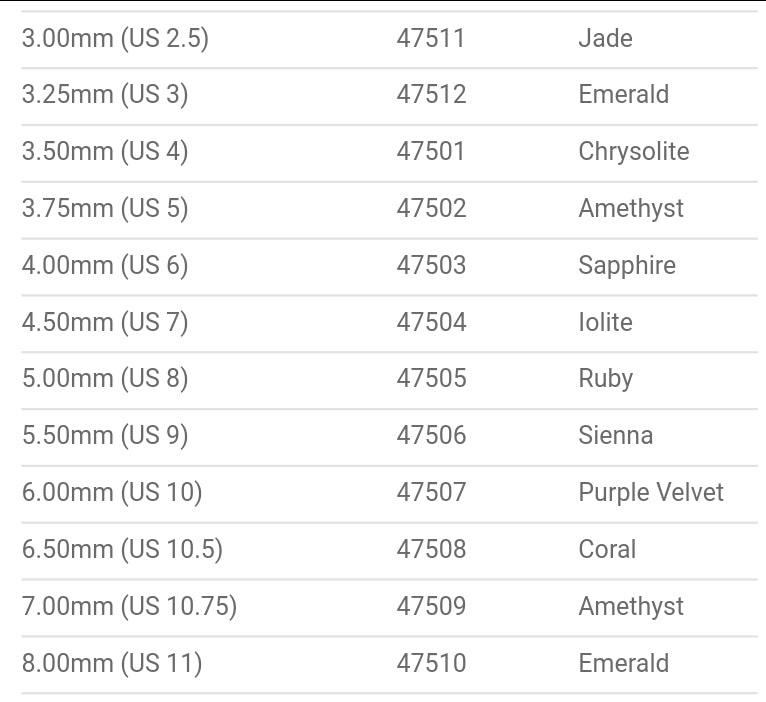Click the 4.50mm (US 7) size cell

coord(105,323)
